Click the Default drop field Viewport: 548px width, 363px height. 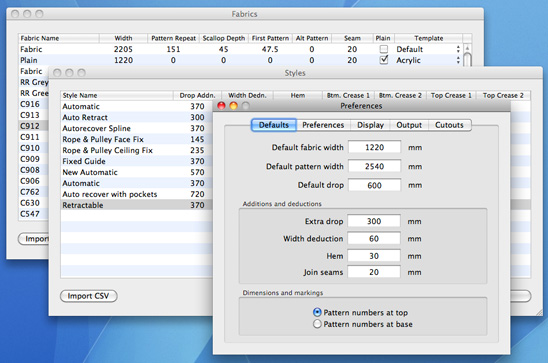point(374,185)
